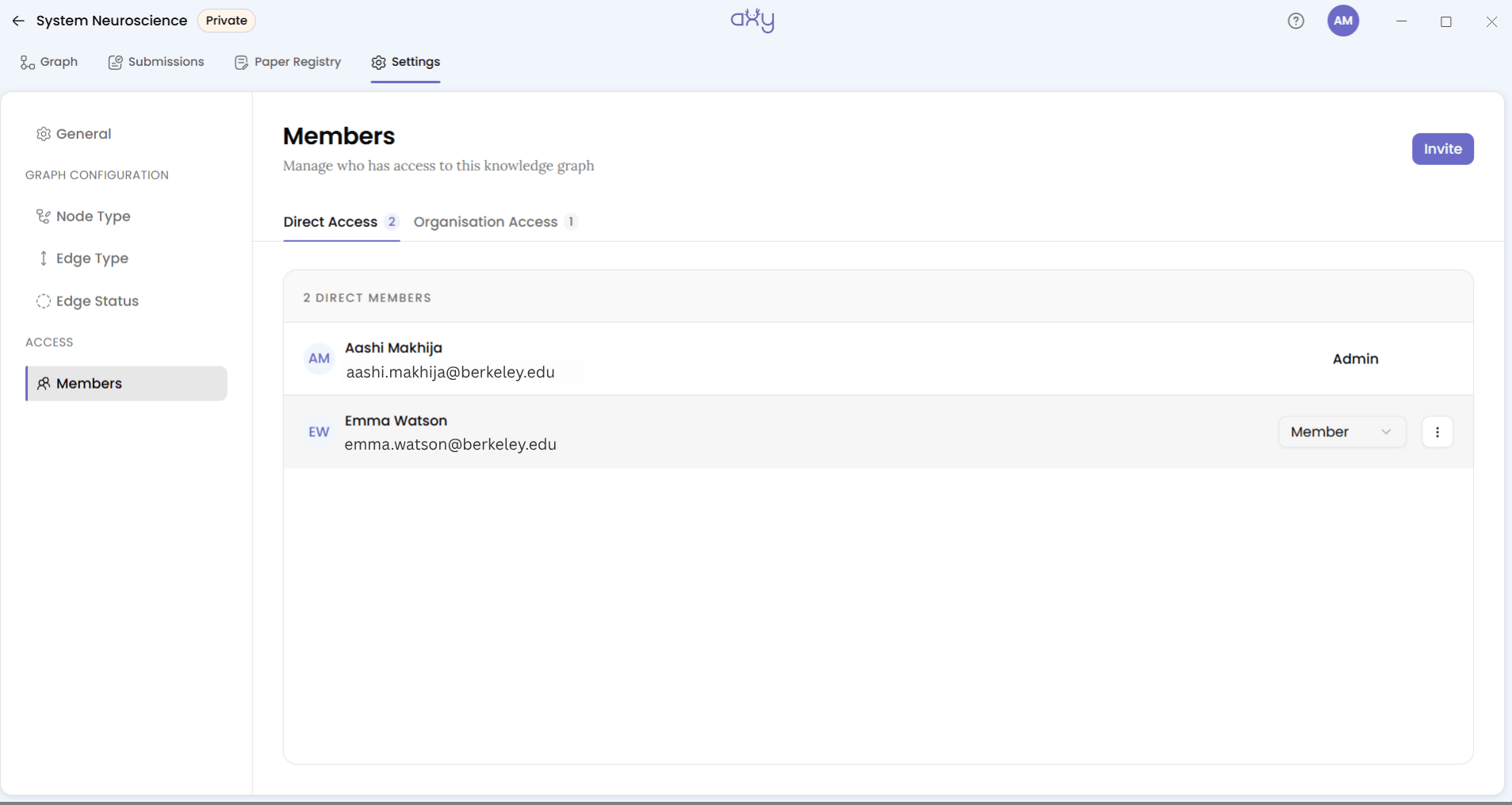
Task: Click the 2 DIRECT MEMBERS header
Action: pyautogui.click(x=367, y=298)
